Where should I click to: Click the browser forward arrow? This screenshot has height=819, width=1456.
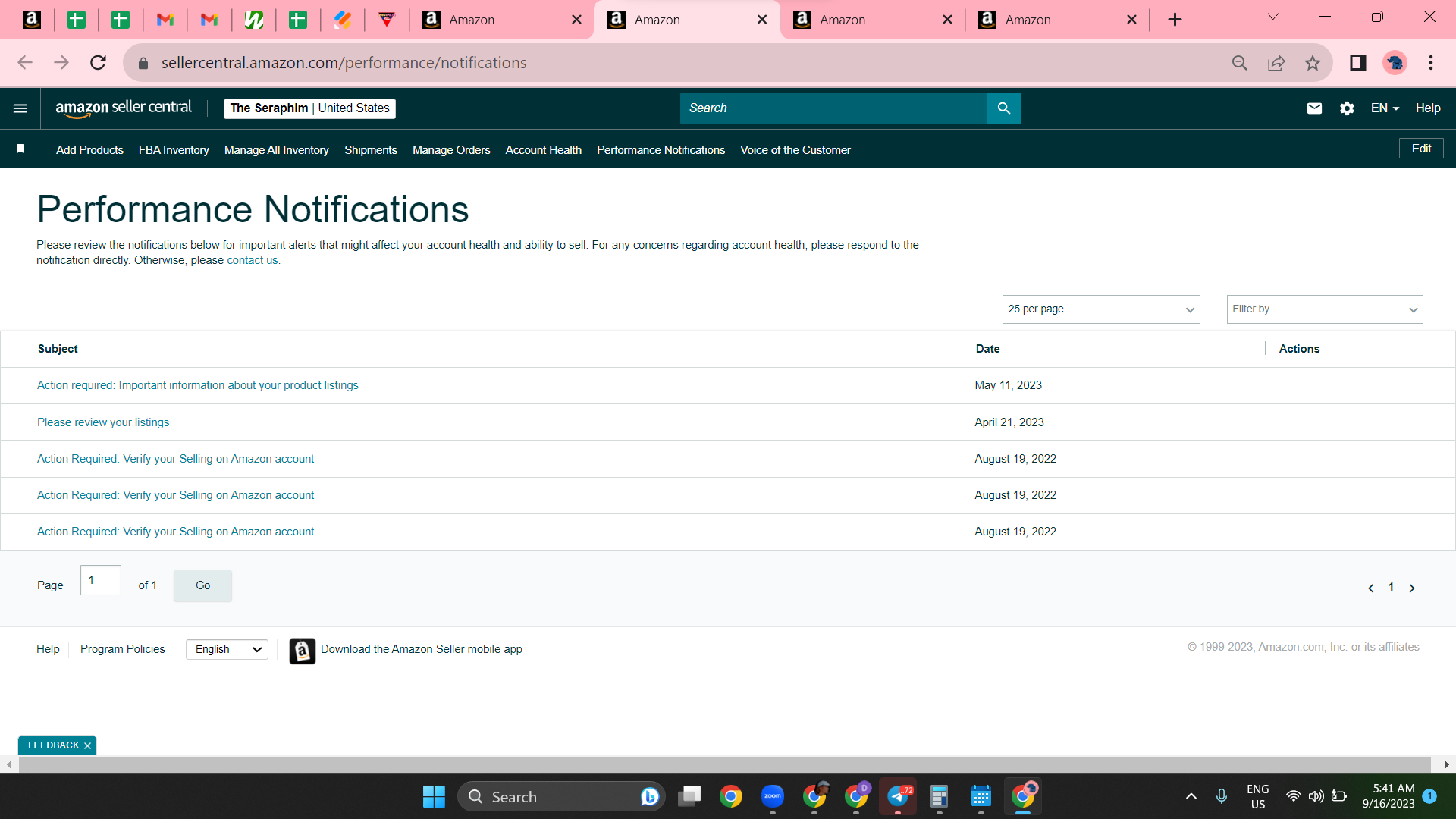coord(61,63)
